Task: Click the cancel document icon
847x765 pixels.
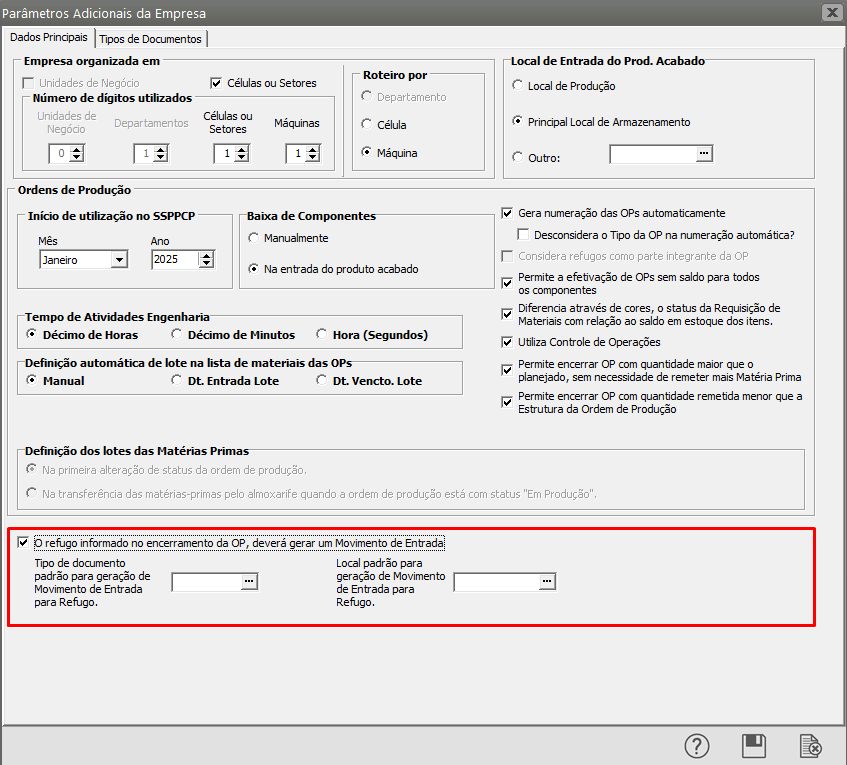Action: point(810,746)
